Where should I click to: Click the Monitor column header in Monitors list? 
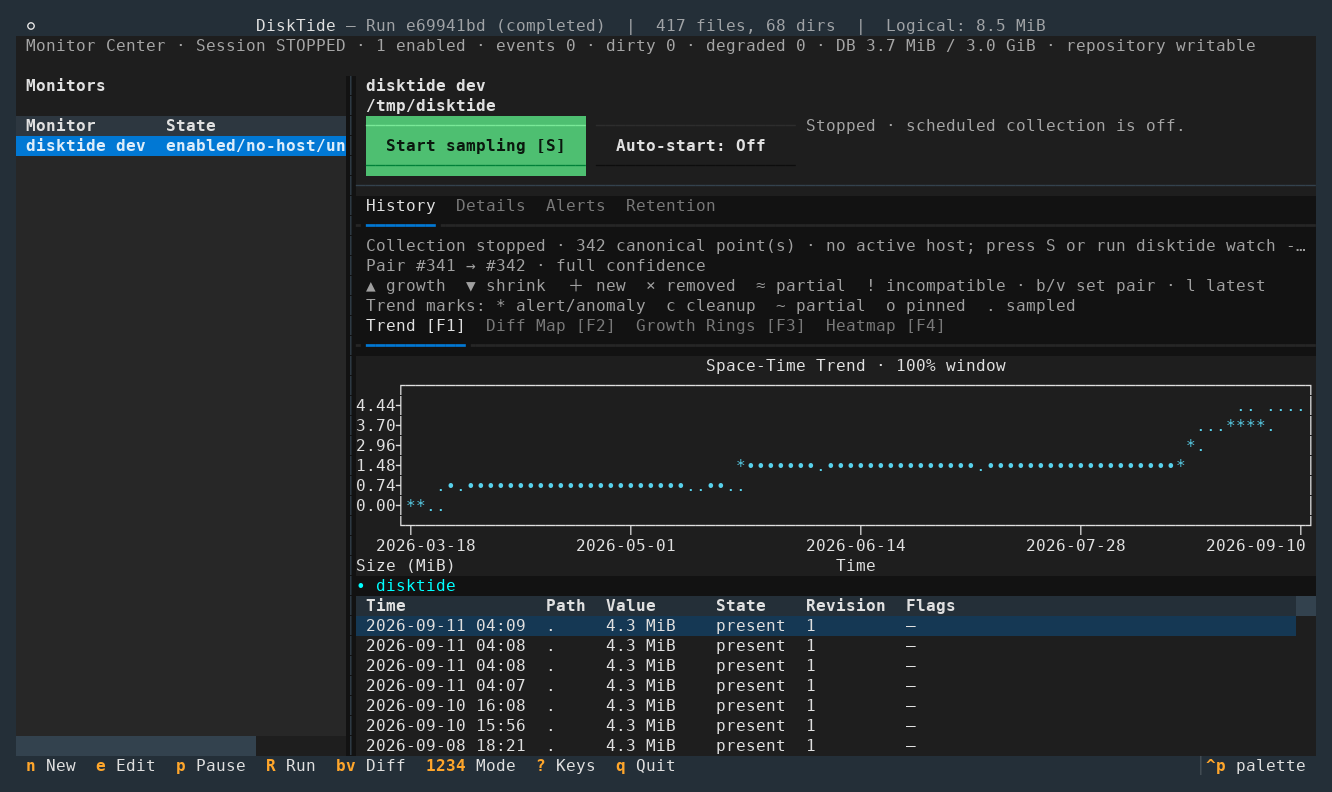click(61, 126)
